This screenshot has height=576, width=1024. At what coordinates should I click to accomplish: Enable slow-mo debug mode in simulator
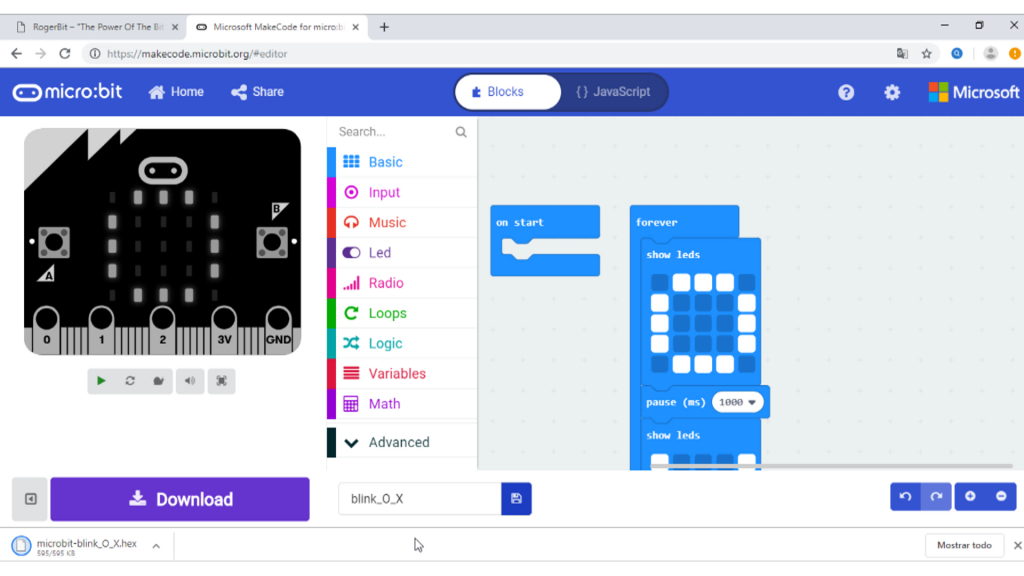tap(158, 381)
